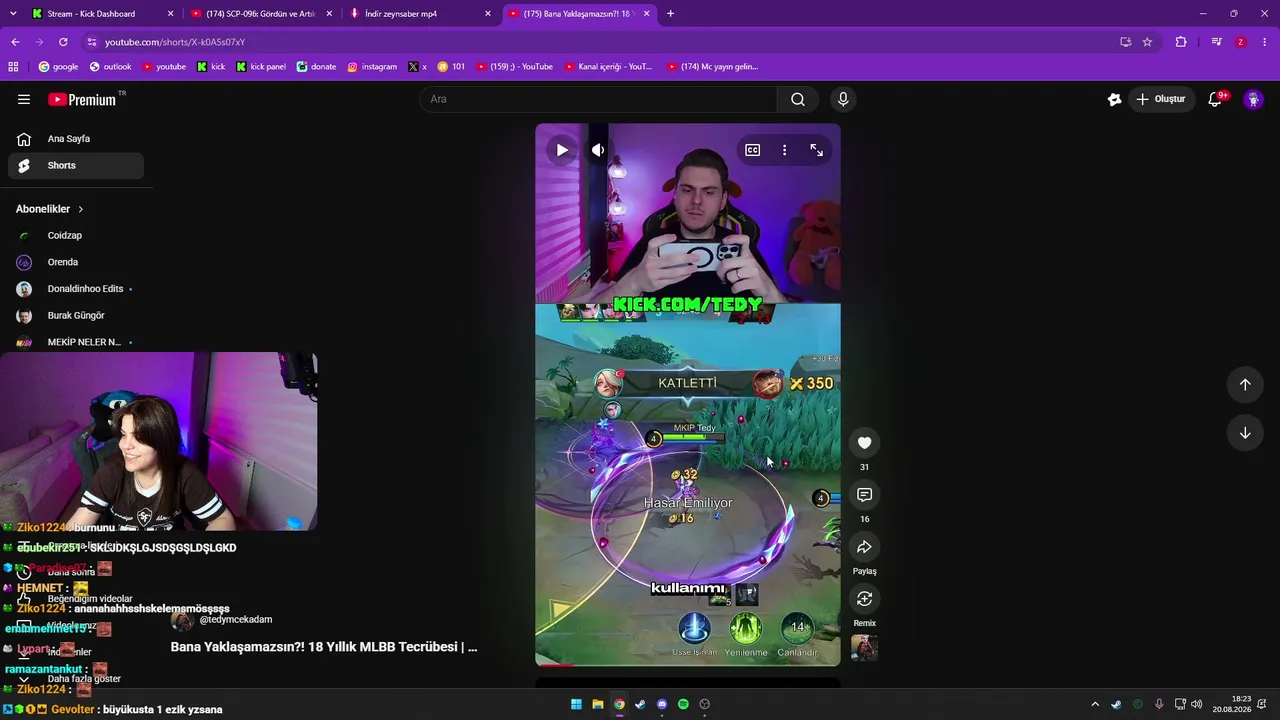1280x720 pixels.
Task: Show hidden system tray icons
Action: point(1095,705)
